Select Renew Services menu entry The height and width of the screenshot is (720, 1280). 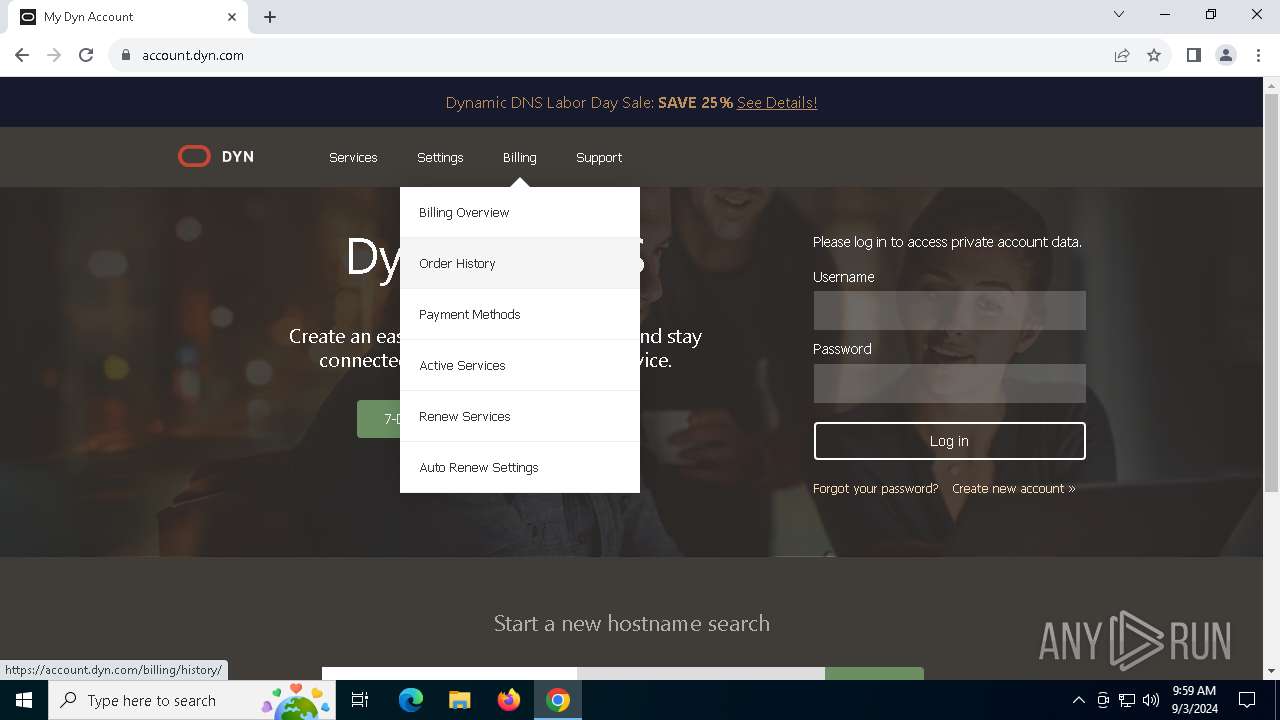(x=520, y=416)
